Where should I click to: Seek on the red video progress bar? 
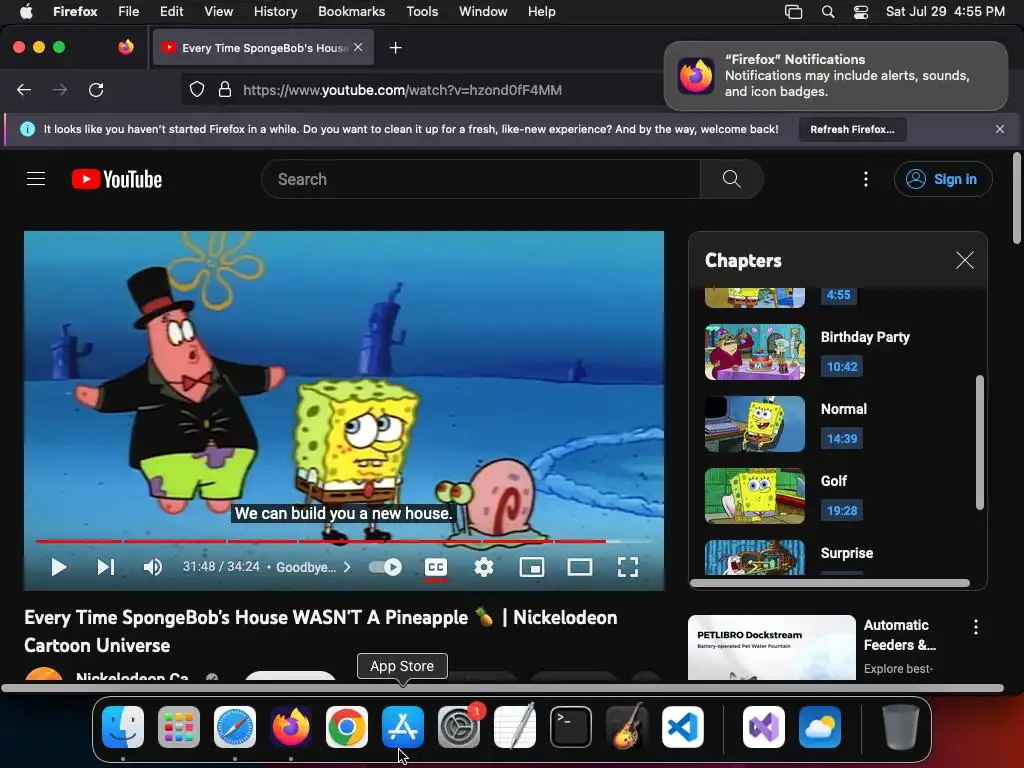tap(321, 541)
